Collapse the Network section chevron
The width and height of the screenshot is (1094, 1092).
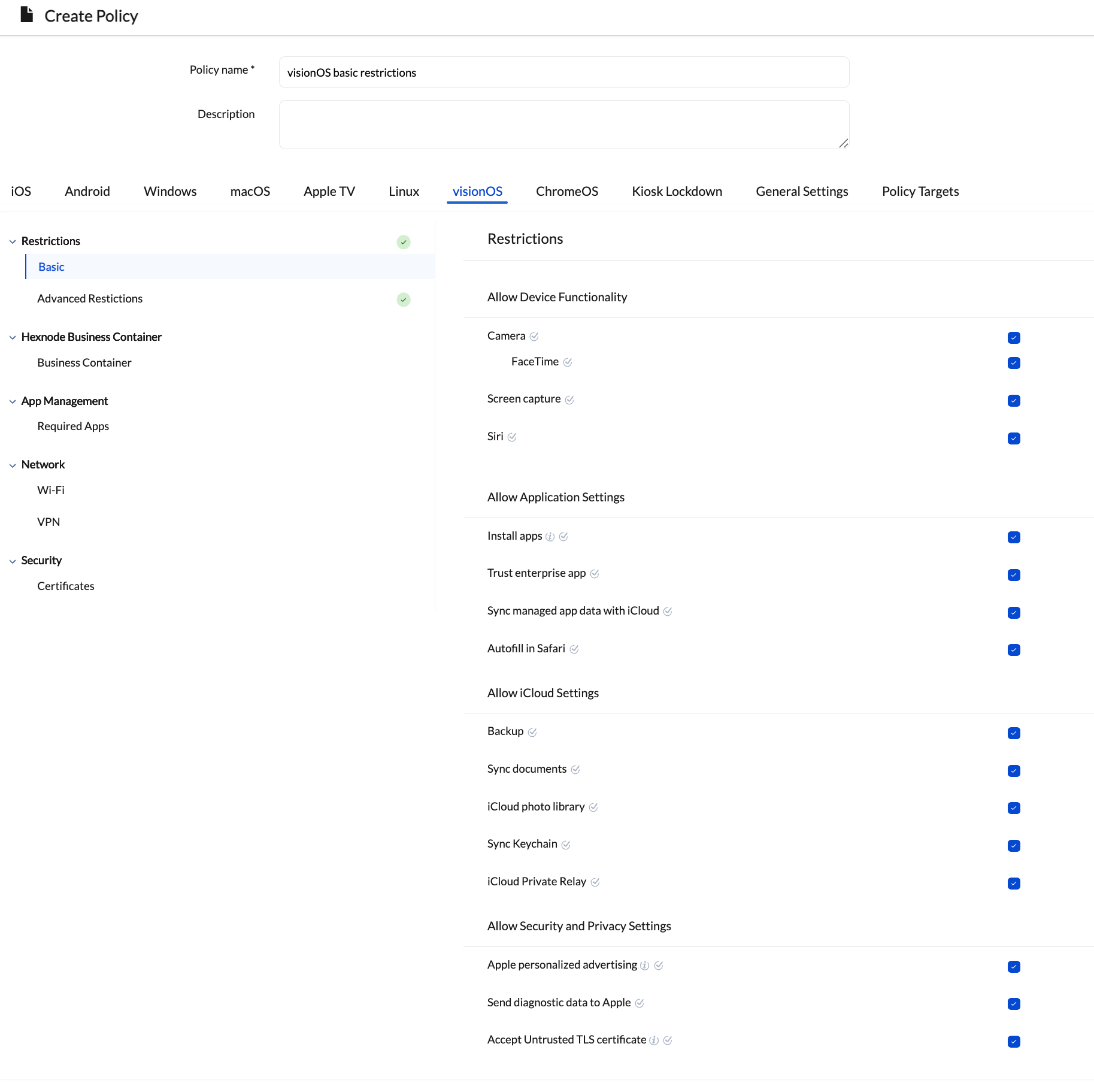pos(13,465)
